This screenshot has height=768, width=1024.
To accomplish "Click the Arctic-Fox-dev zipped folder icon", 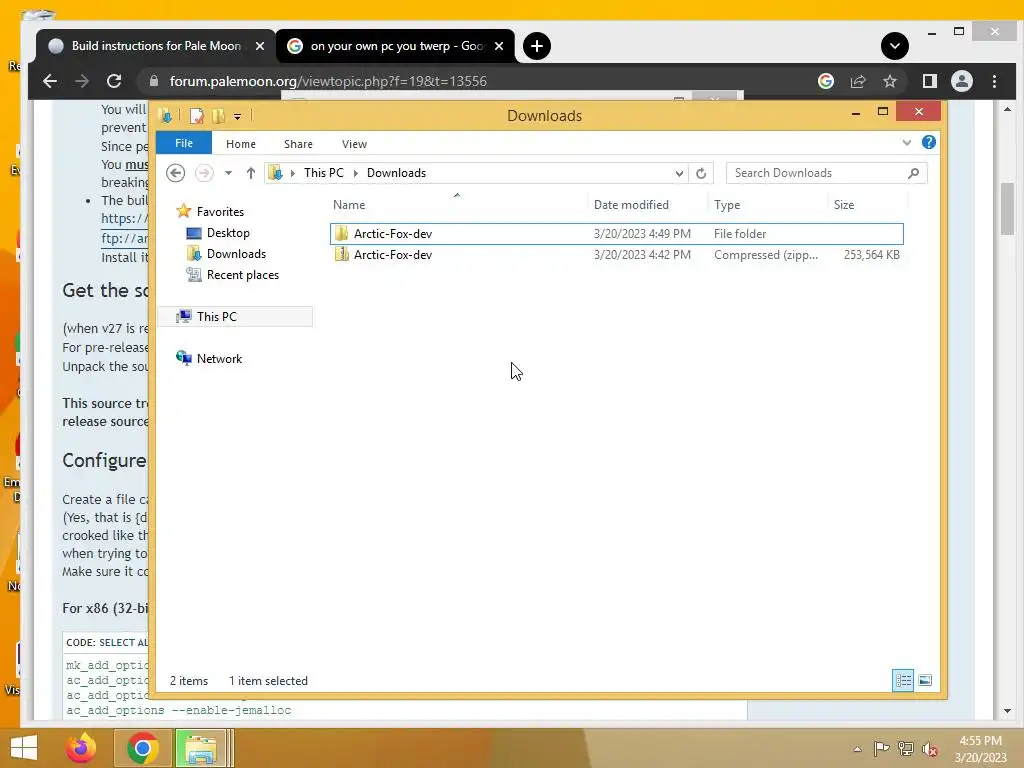I will (341, 255).
